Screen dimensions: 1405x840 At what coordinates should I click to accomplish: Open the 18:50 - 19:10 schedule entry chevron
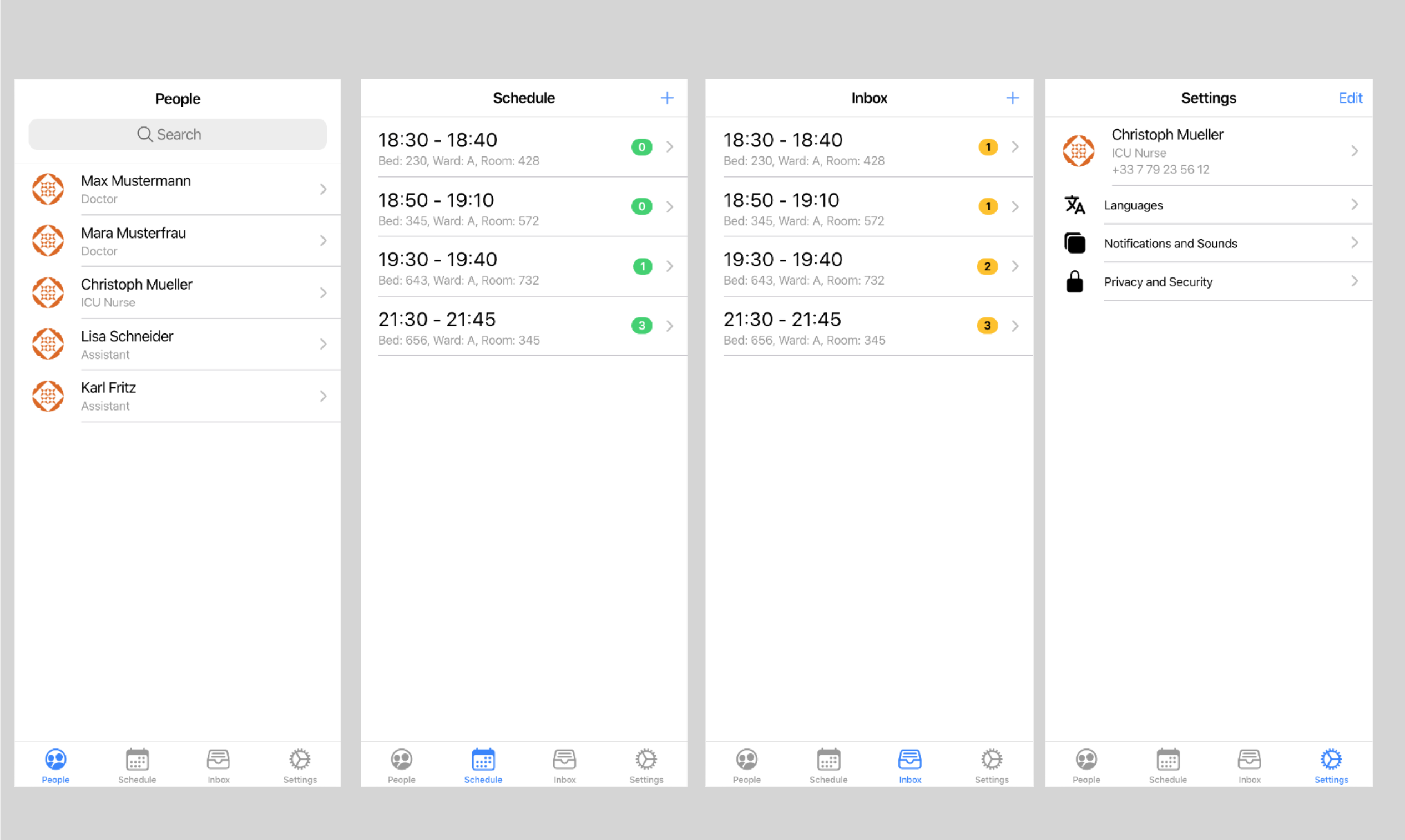coord(670,206)
